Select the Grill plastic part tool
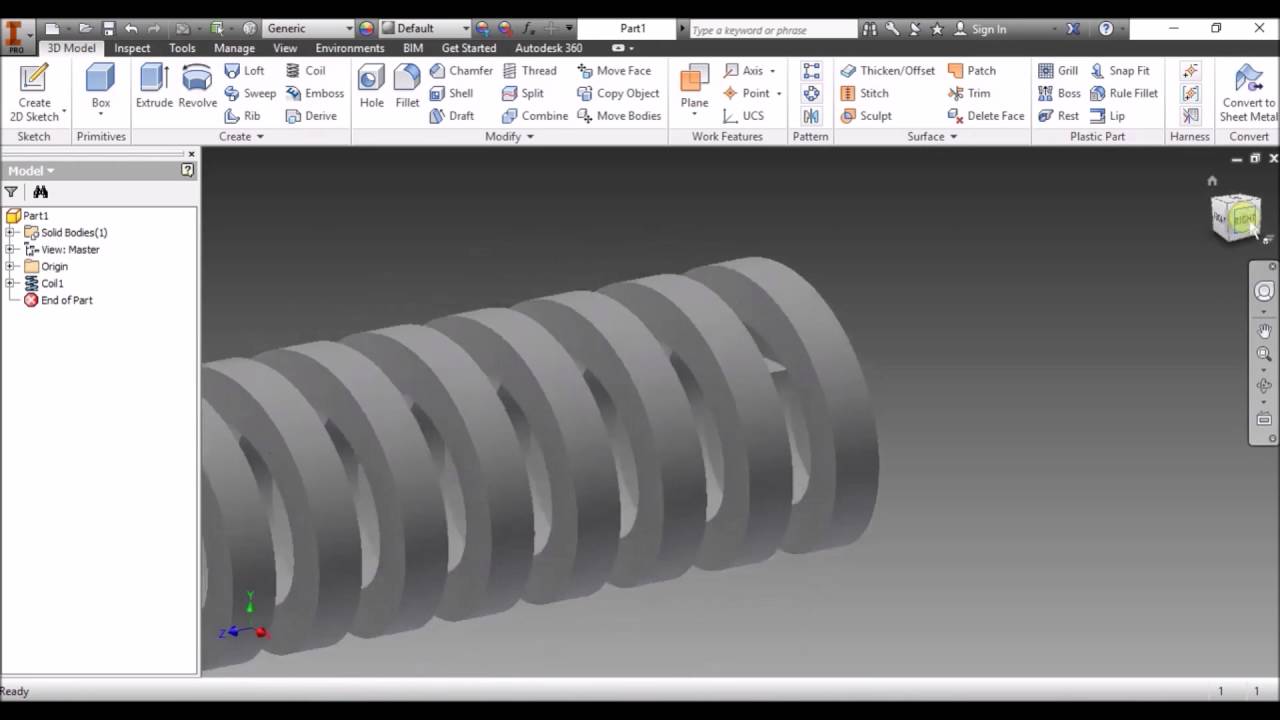 click(x=1058, y=71)
